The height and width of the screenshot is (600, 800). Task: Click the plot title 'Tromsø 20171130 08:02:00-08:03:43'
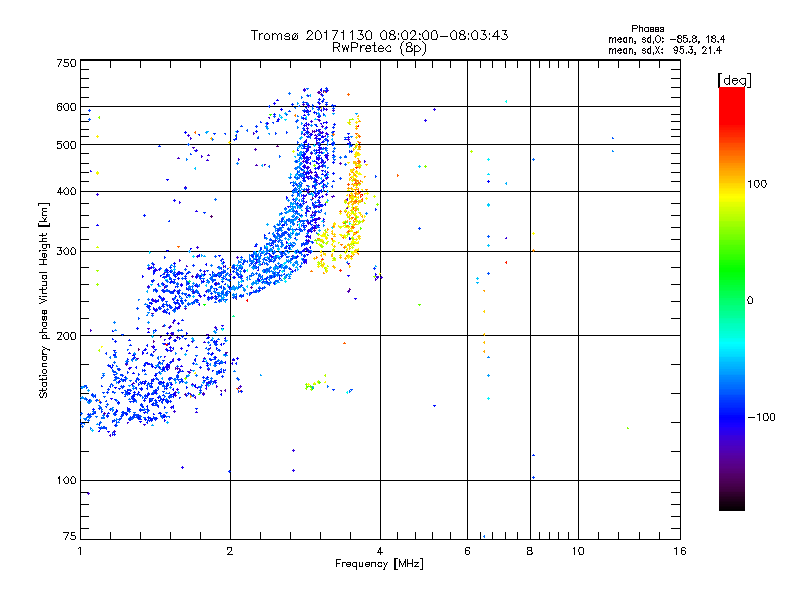click(x=379, y=35)
